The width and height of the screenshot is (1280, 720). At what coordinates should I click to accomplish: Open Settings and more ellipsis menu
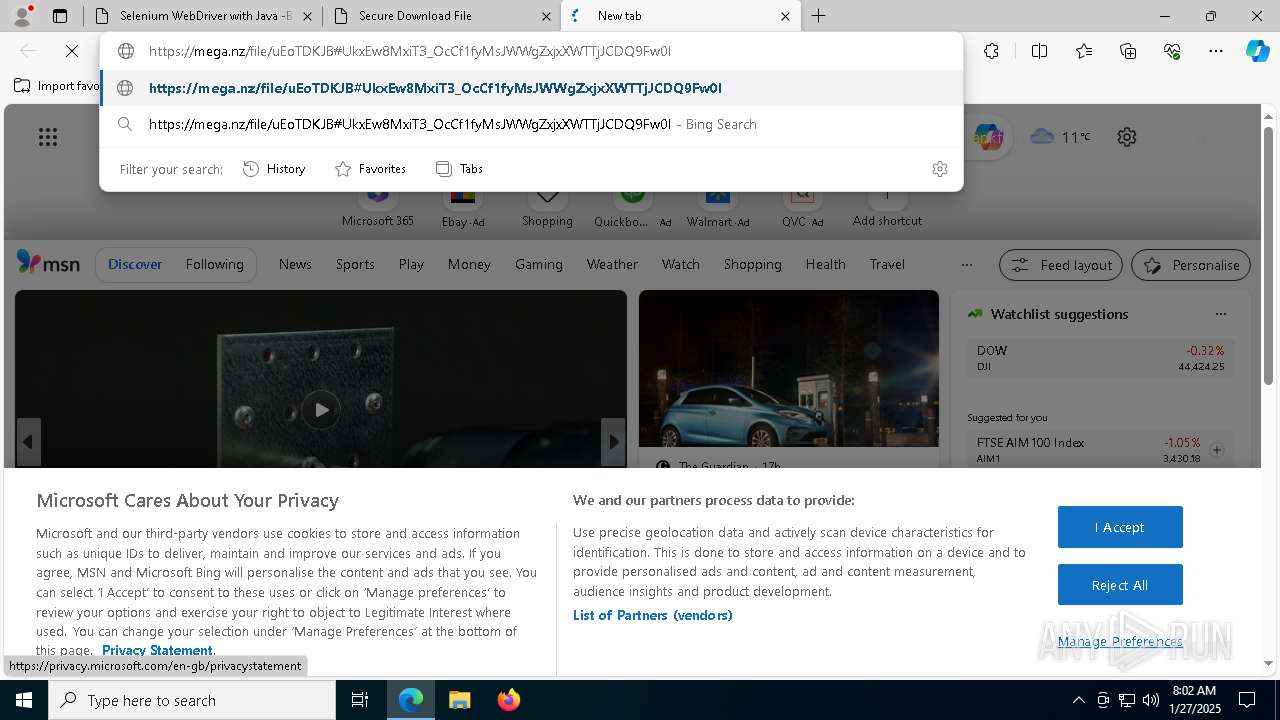point(1216,51)
